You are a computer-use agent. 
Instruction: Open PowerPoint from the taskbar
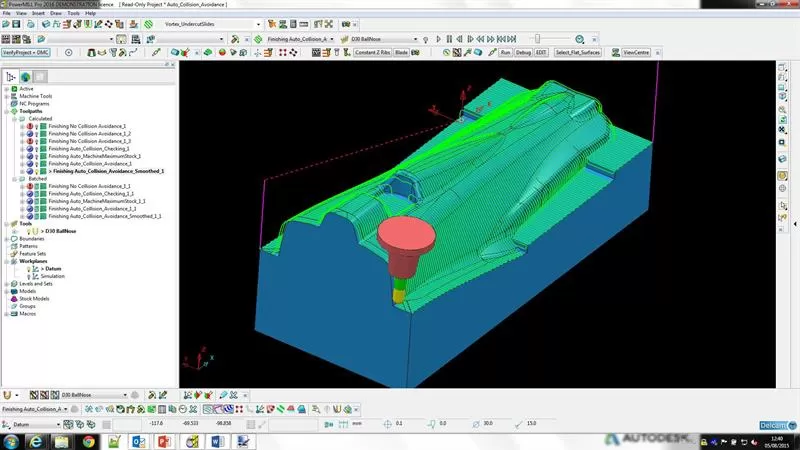164,441
